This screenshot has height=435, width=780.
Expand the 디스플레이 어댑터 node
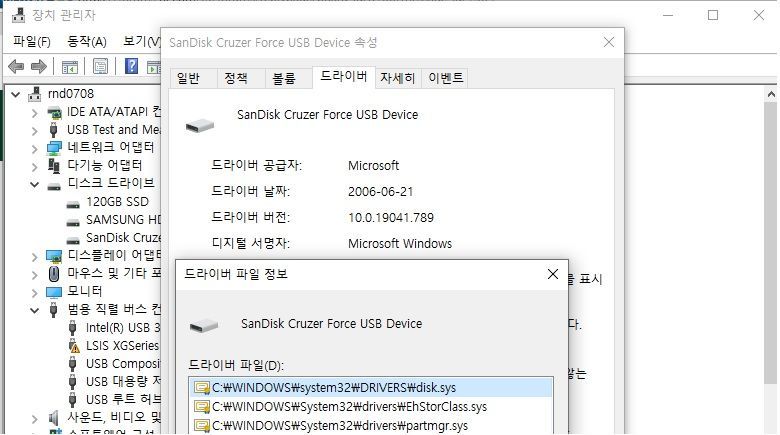tap(34, 257)
